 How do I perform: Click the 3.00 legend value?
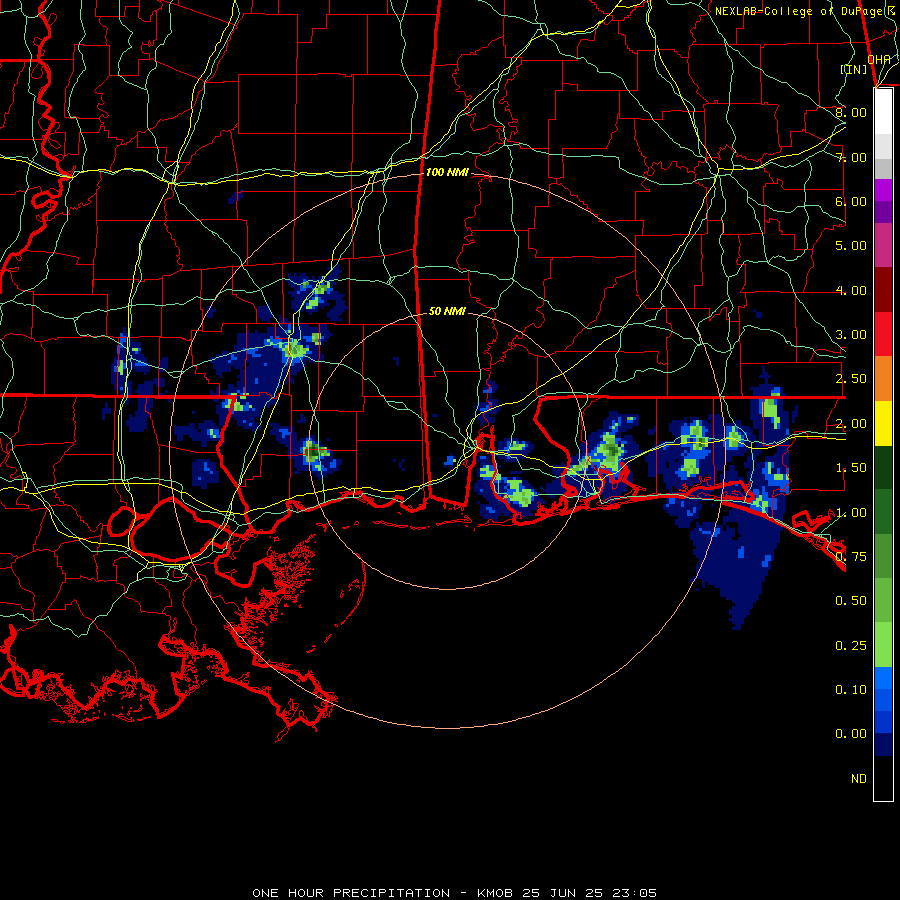pos(851,335)
